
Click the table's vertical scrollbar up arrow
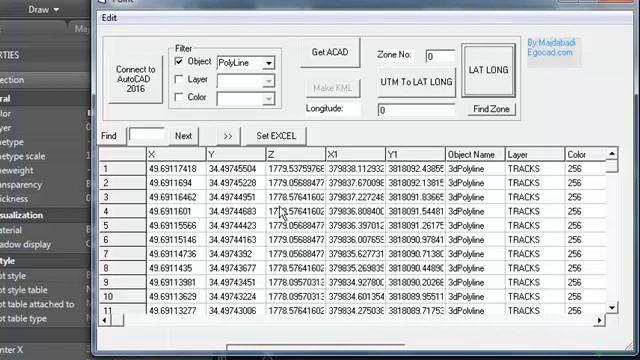coord(612,153)
